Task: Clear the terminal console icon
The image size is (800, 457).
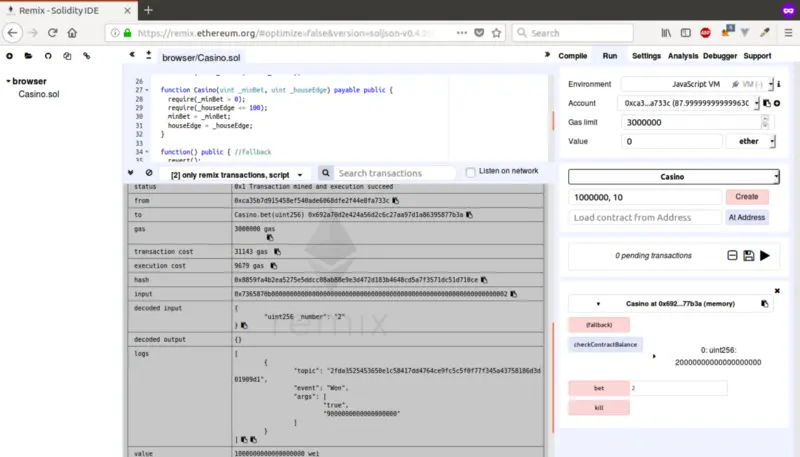Action: coord(149,173)
